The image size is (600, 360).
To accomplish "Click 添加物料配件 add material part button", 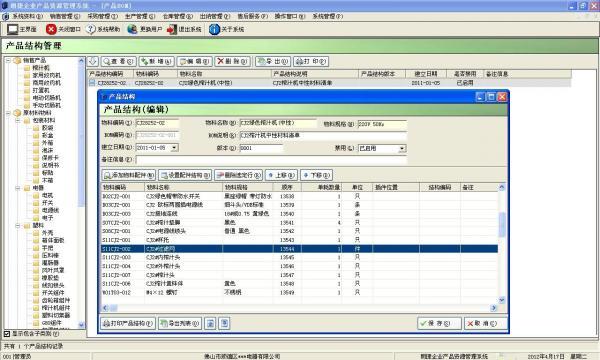I will pos(129,175).
